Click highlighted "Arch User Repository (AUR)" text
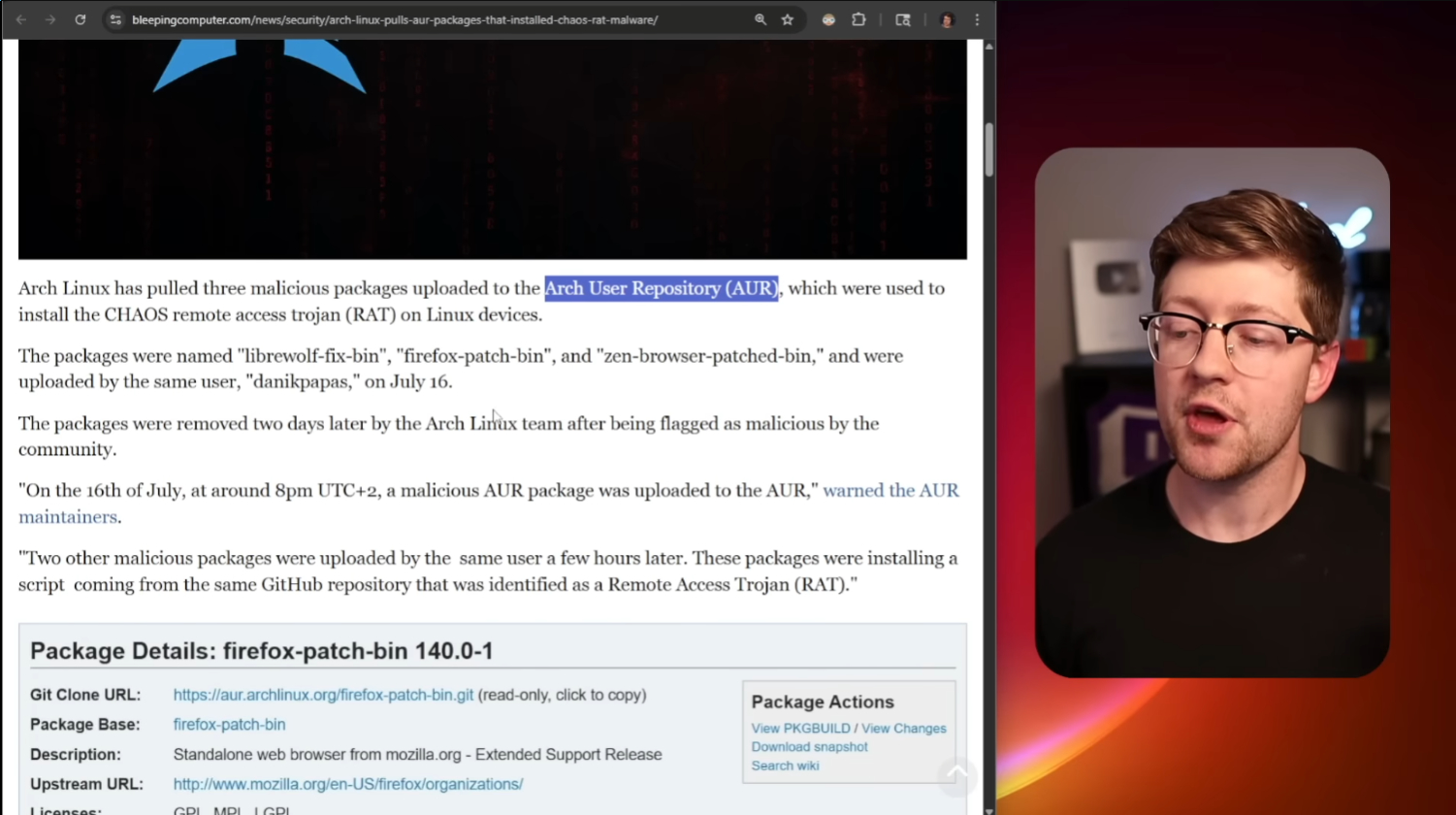This screenshot has width=1456, height=815. click(662, 288)
